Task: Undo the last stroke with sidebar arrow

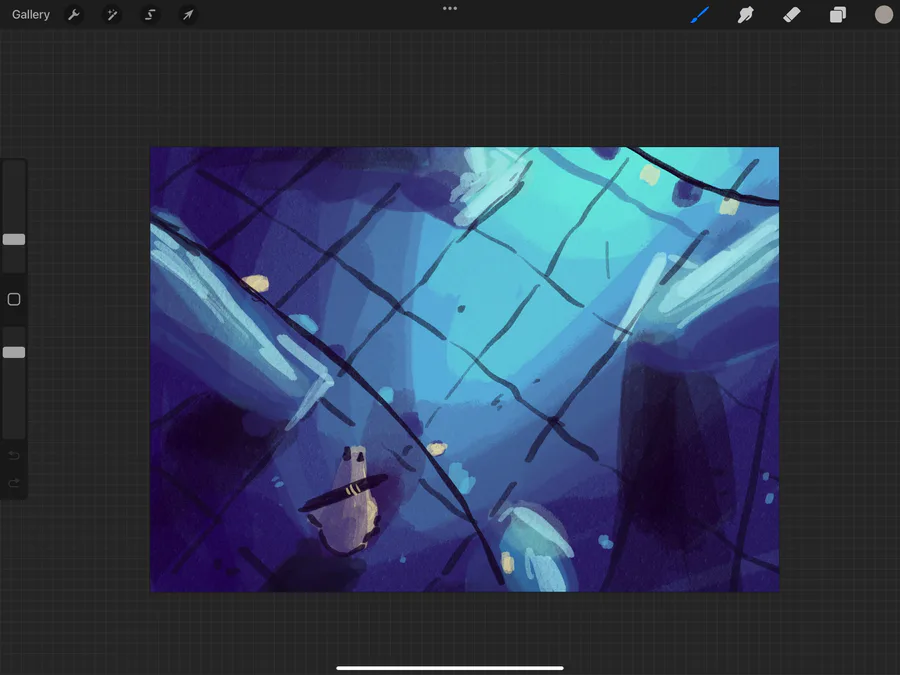Action: tap(14, 456)
